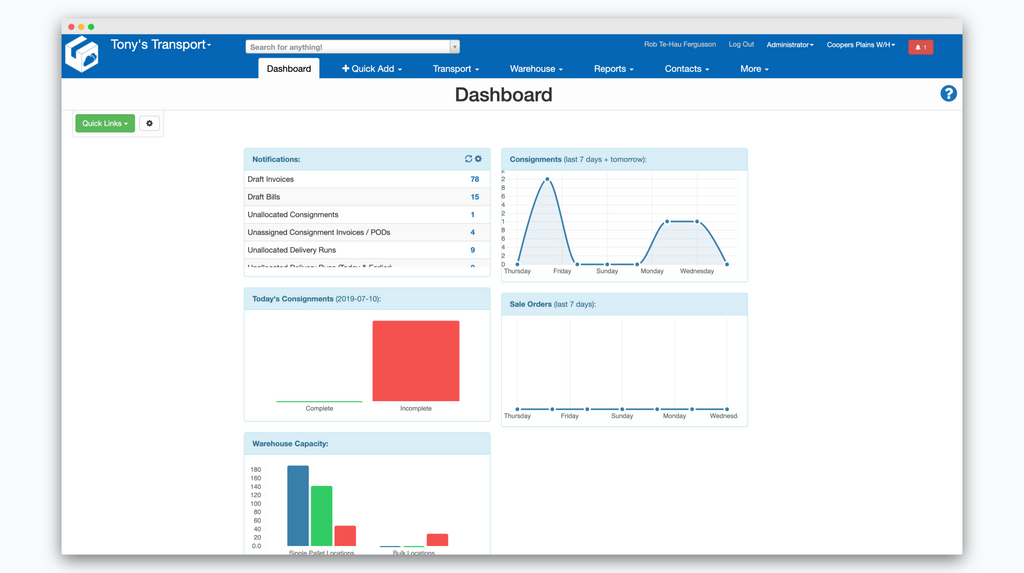Open the help question mark icon
1024x573 pixels.
pyautogui.click(x=948, y=94)
